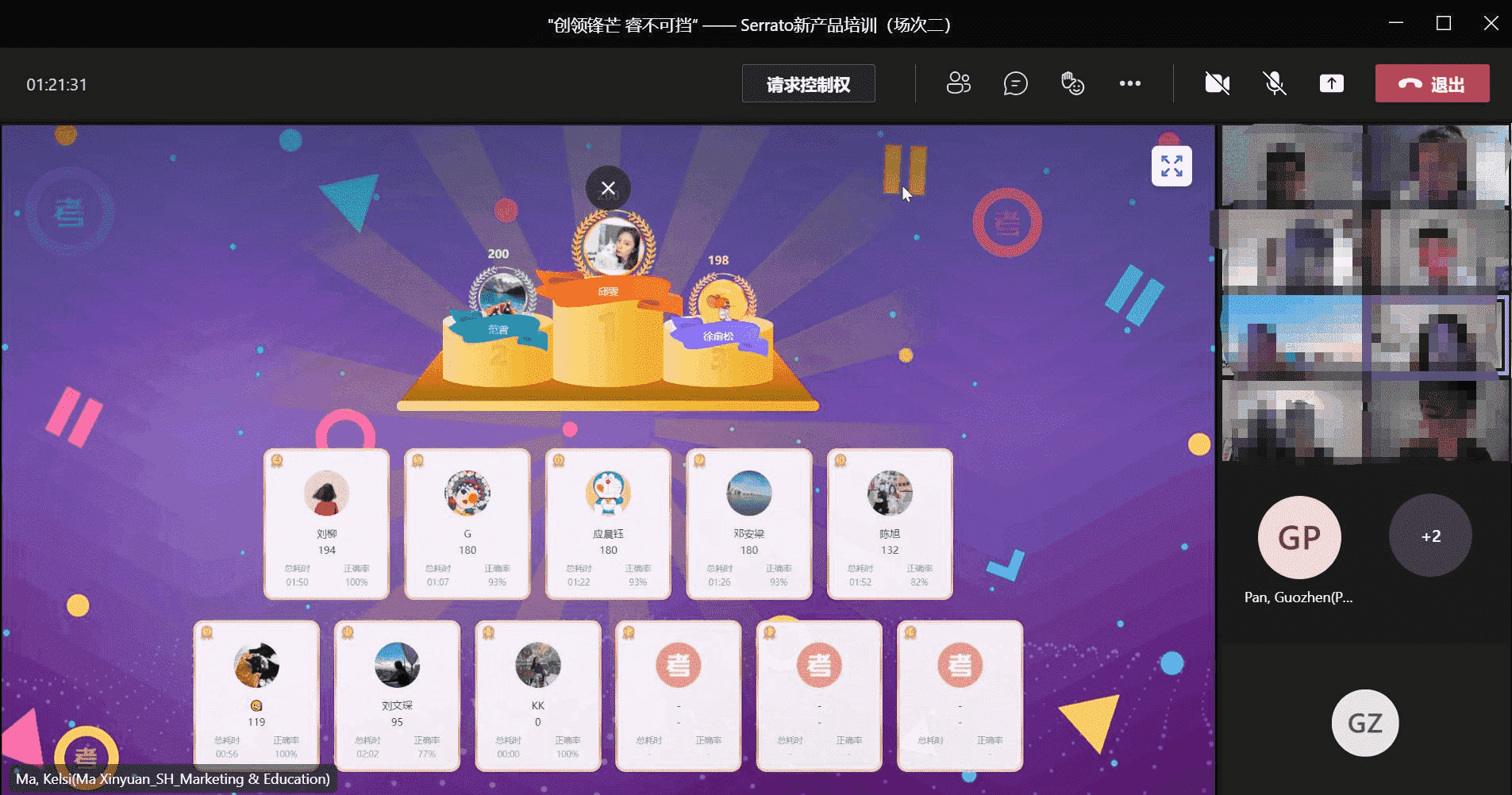Click the meeting title text at top
1512x795 pixels.
749,25
